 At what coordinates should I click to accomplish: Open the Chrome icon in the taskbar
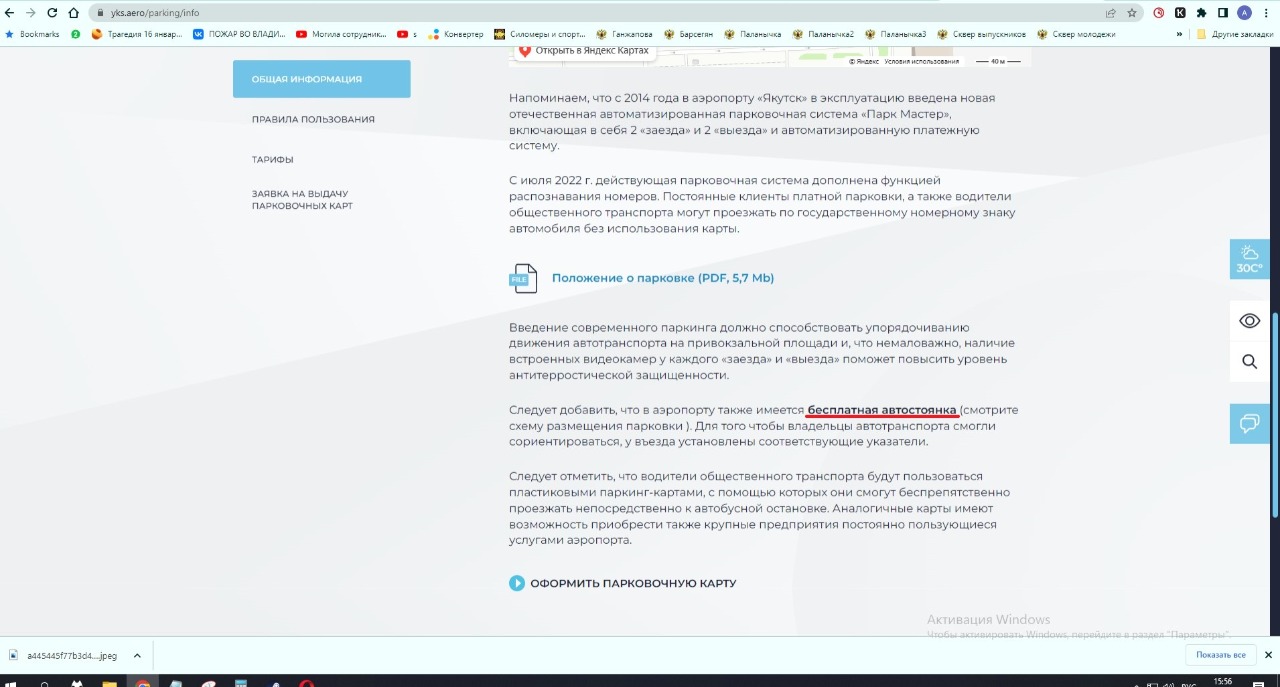pos(142,683)
